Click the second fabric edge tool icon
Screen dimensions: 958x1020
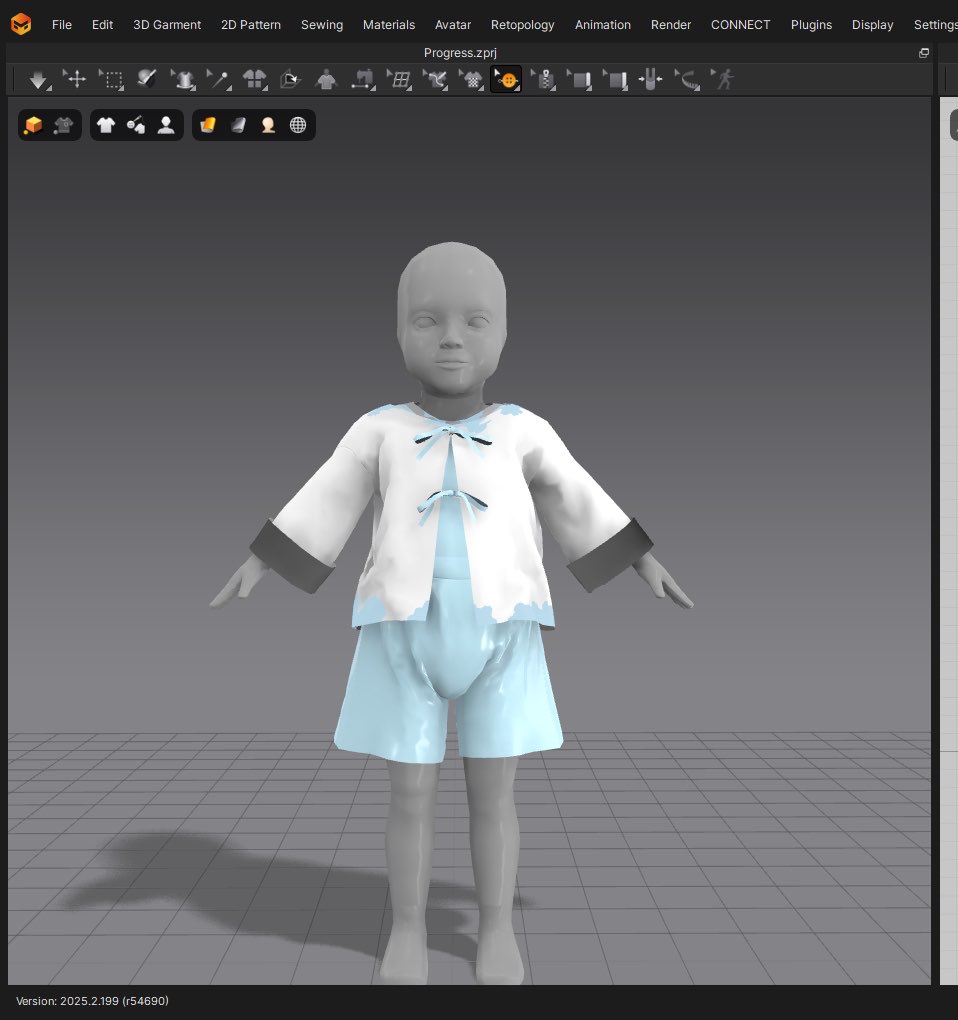pyautogui.click(x=615, y=79)
